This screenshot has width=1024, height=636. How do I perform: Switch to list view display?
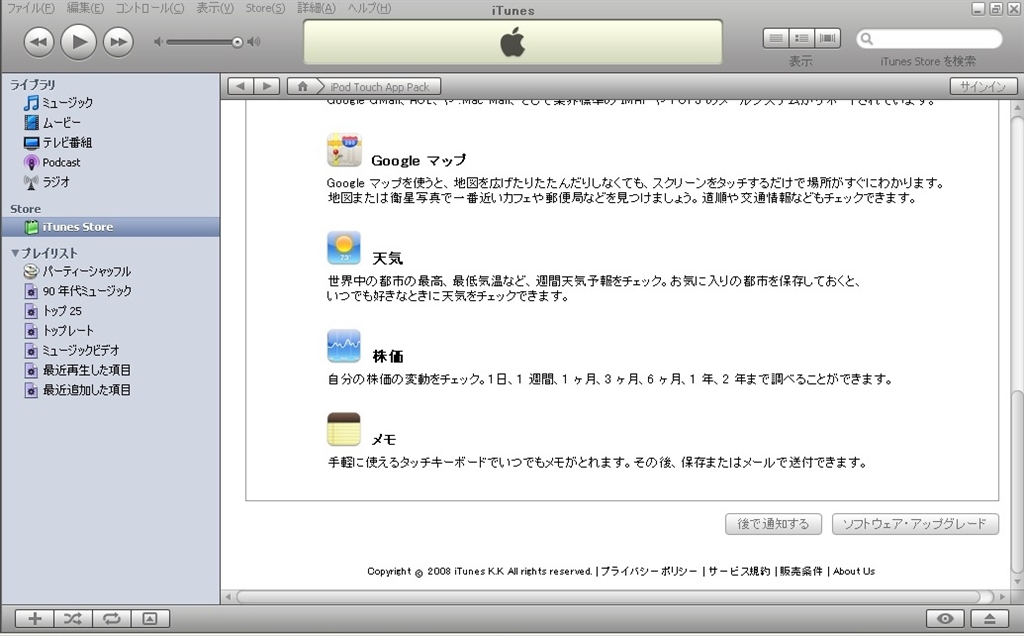coord(776,39)
